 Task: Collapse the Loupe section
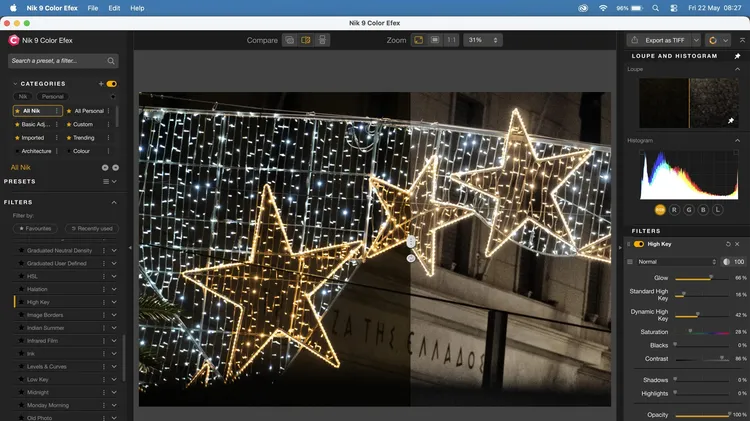737,69
